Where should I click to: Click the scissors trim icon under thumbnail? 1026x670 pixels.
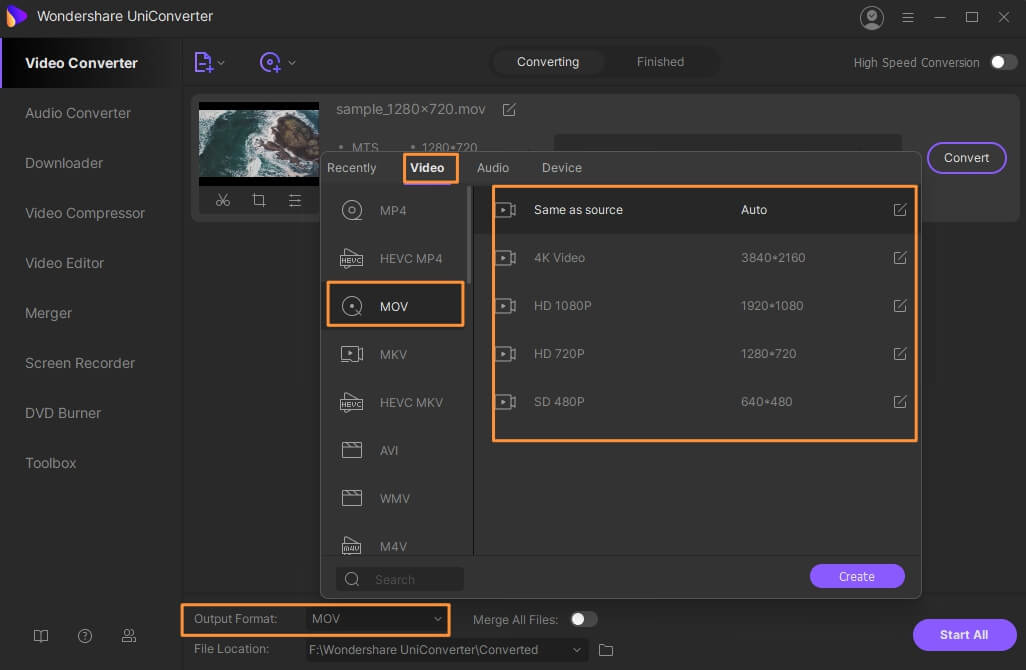point(223,200)
